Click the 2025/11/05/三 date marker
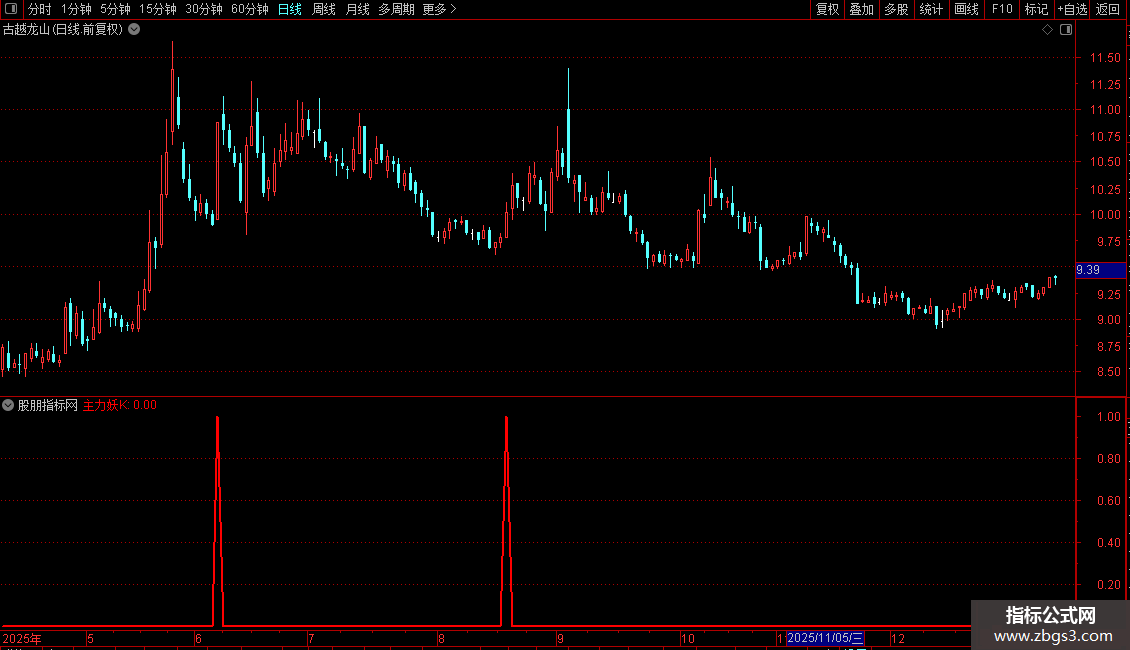 tap(825, 638)
